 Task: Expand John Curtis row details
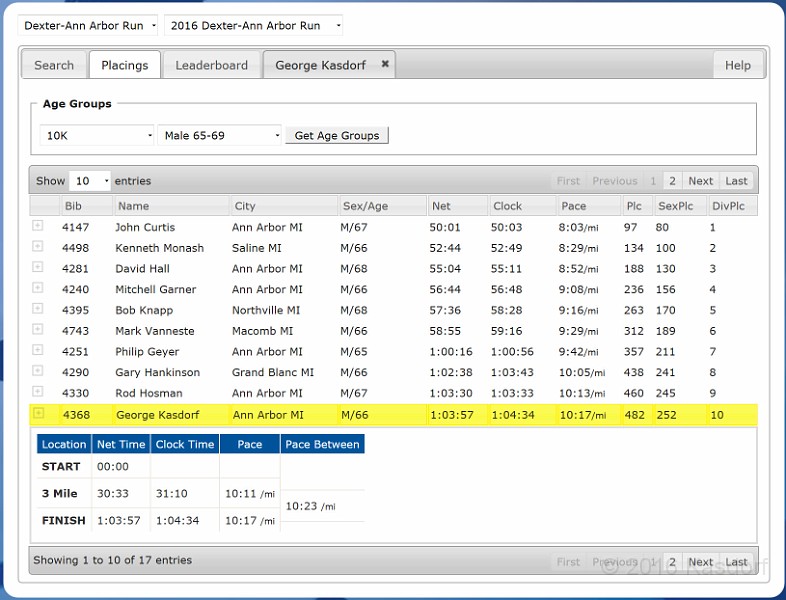point(38,226)
